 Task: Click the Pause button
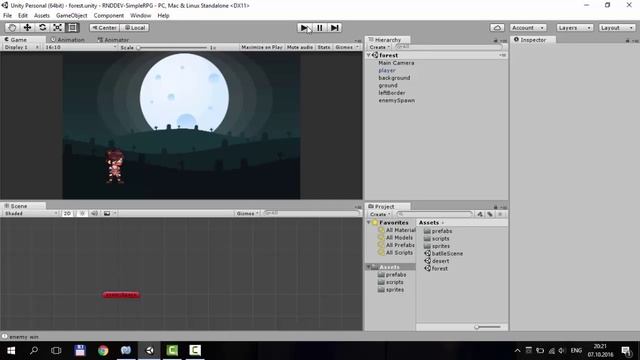pyautogui.click(x=320, y=28)
